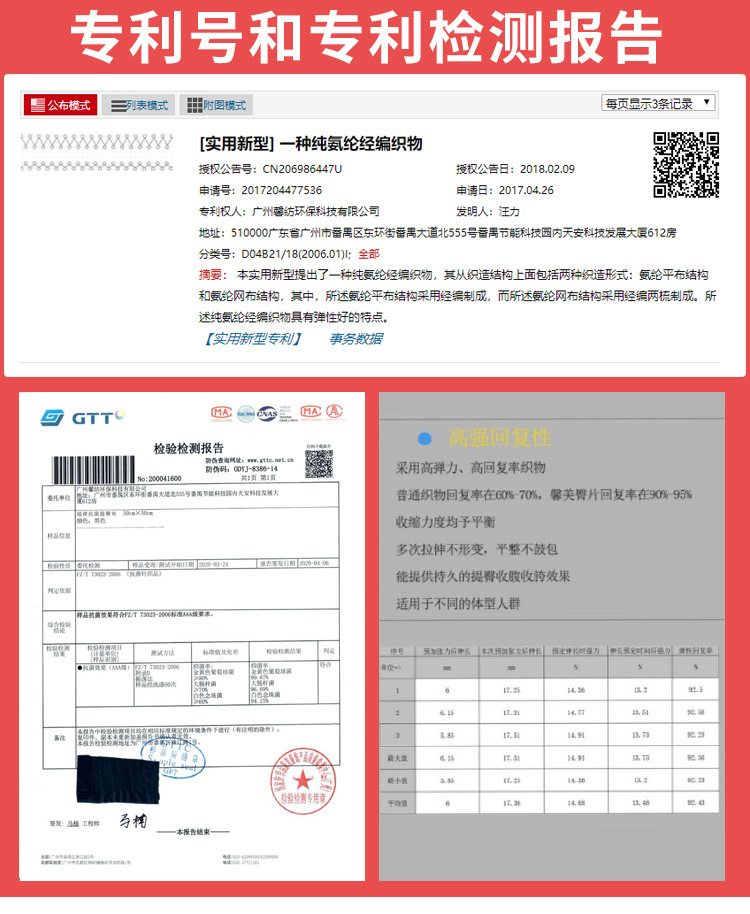Click the first CMA certification mark
Image resolution: width=750 pixels, height=914 pixels.
tap(221, 413)
